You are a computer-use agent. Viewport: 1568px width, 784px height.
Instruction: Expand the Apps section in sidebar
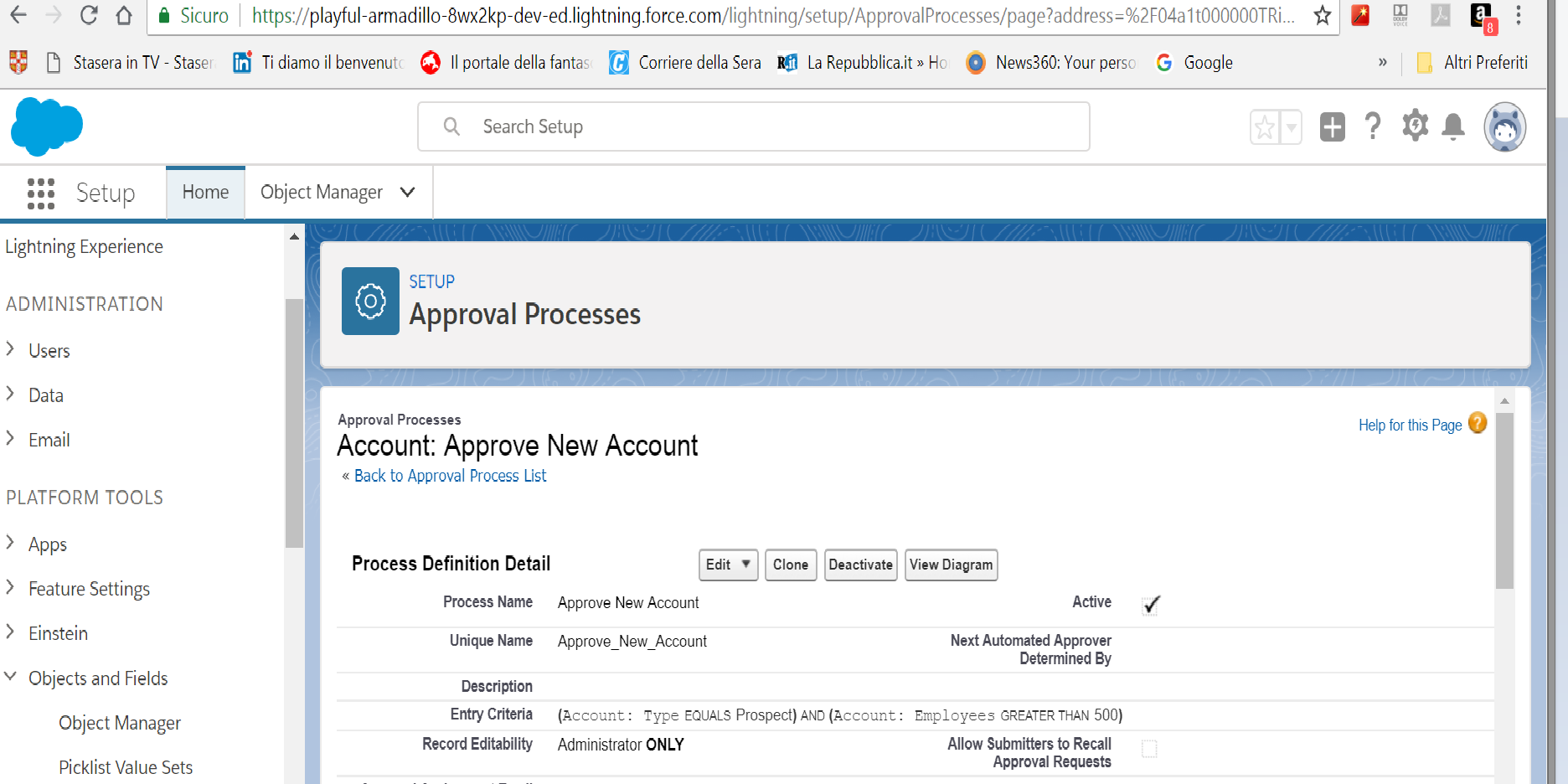[x=10, y=542]
